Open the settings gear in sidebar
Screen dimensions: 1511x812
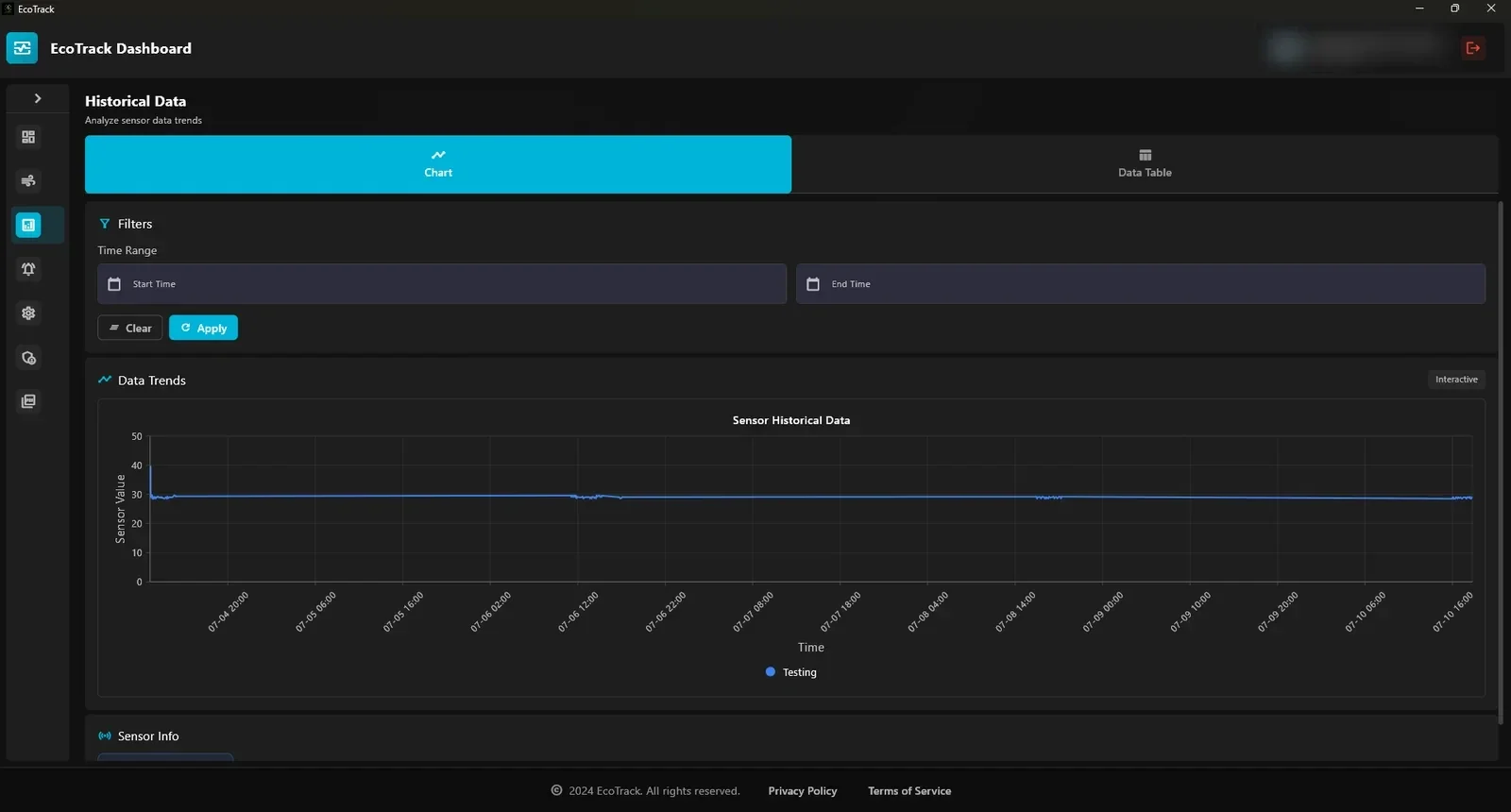[28, 313]
